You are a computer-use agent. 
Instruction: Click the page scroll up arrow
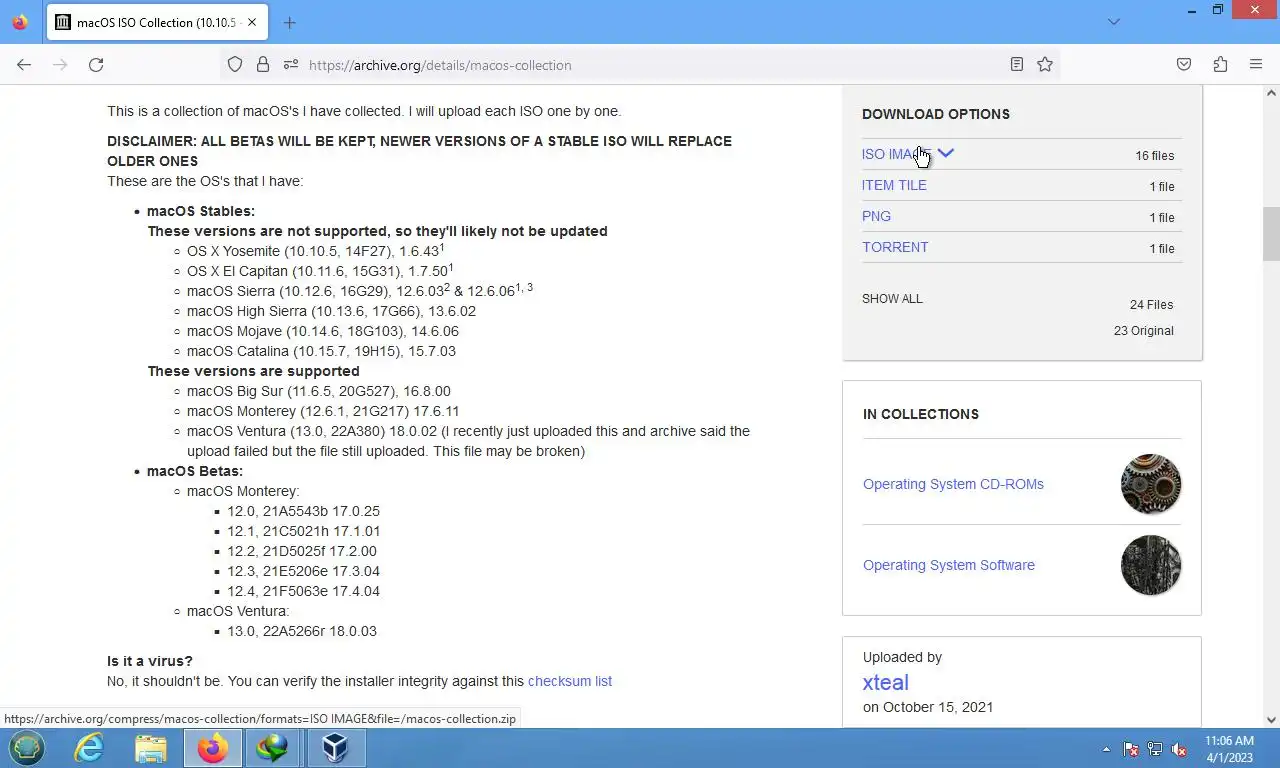[1271, 94]
